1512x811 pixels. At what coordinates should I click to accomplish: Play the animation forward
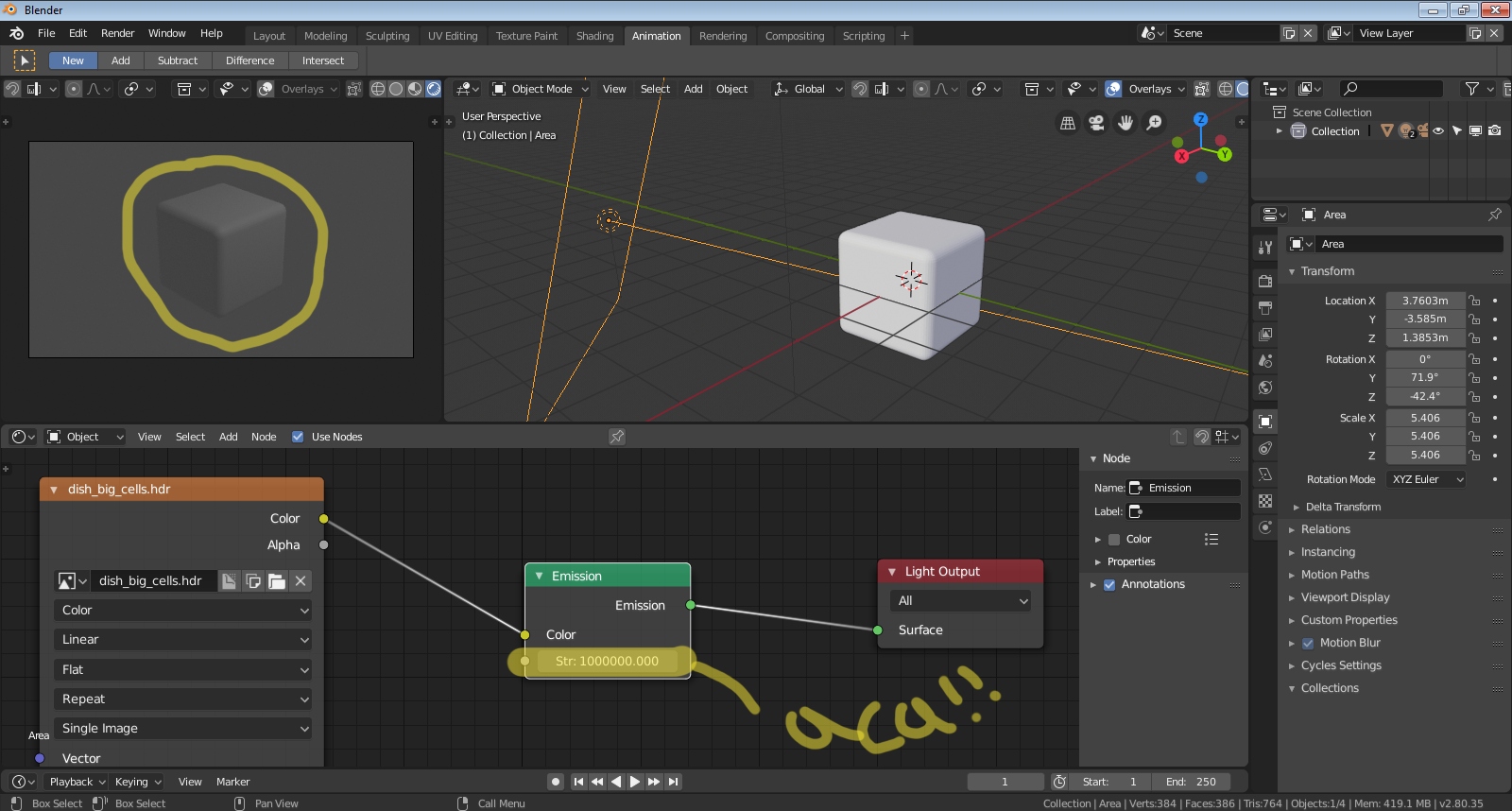point(635,782)
